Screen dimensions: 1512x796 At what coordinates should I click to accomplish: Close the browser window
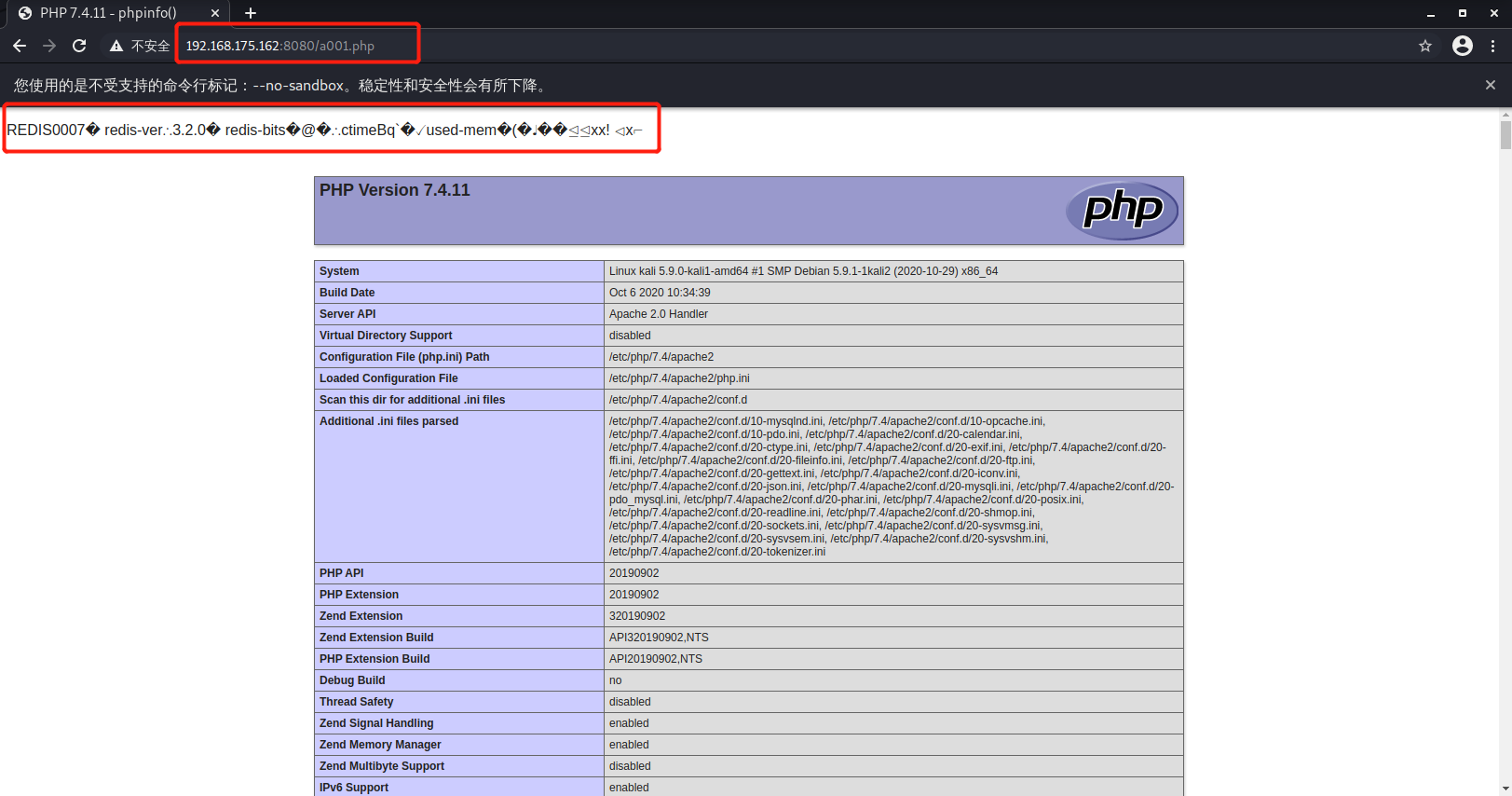point(1494,13)
